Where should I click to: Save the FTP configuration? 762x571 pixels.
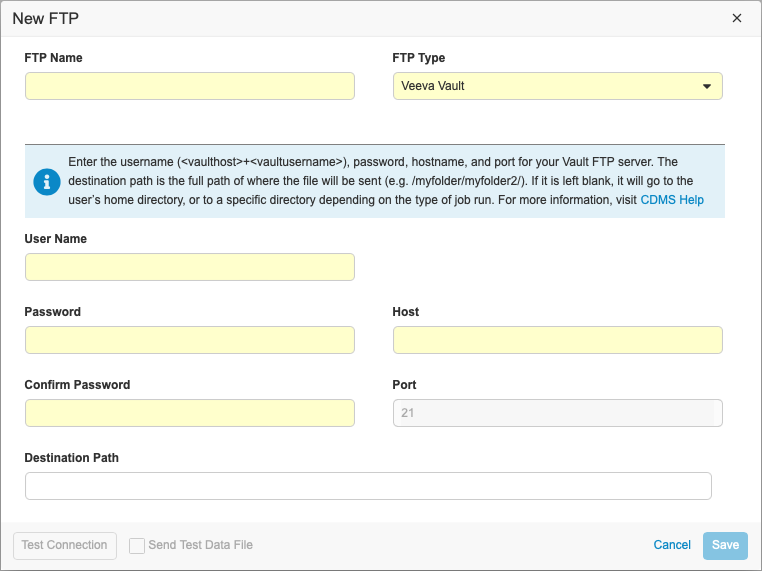coord(725,545)
